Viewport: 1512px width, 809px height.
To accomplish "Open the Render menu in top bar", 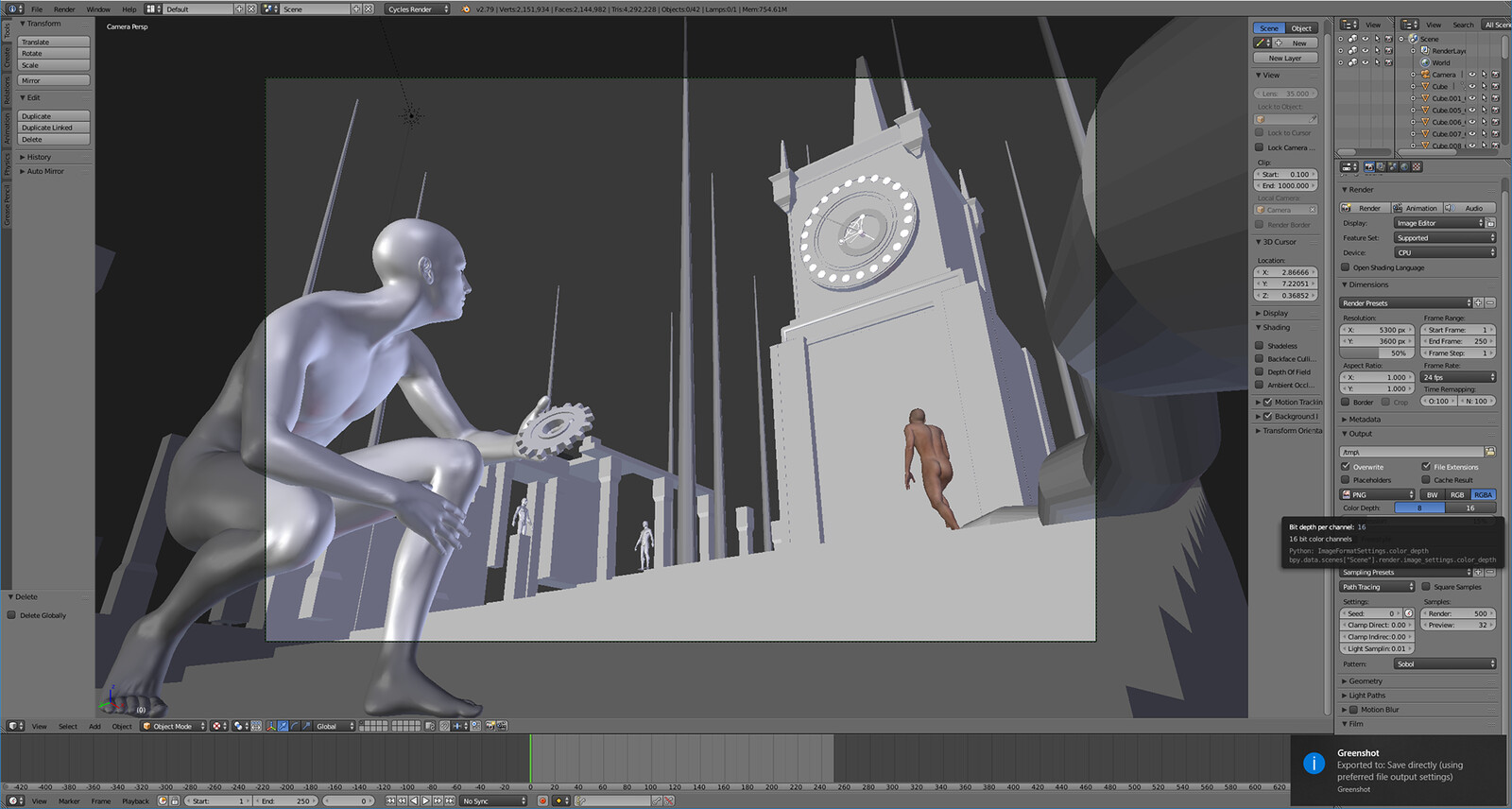I will 64,9.
